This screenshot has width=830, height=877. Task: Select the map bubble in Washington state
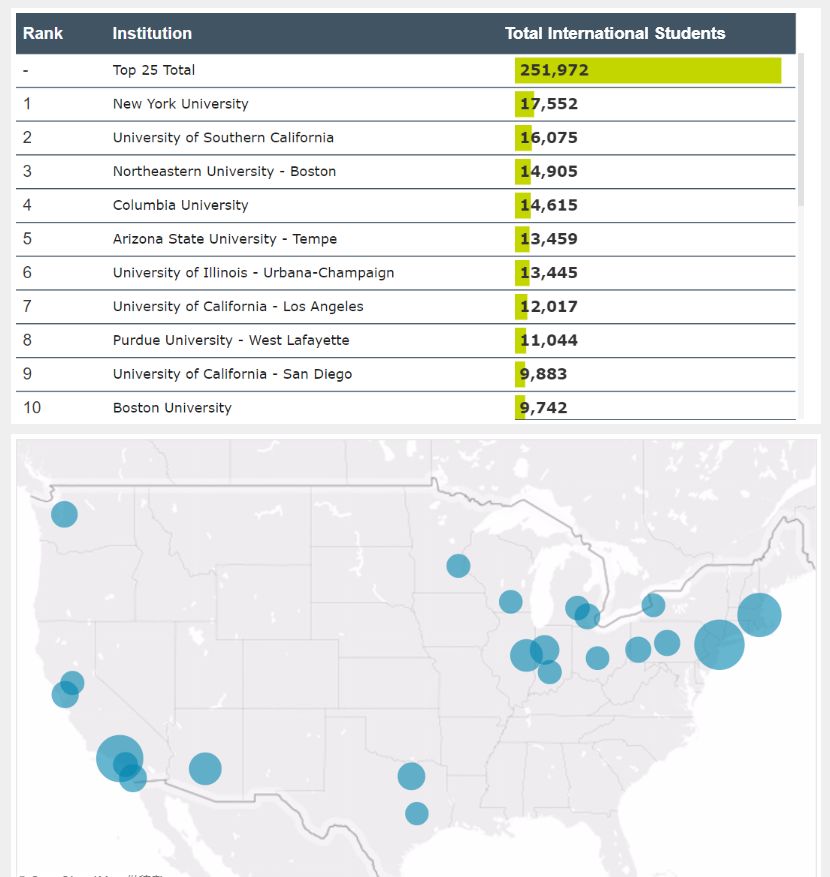[64, 514]
